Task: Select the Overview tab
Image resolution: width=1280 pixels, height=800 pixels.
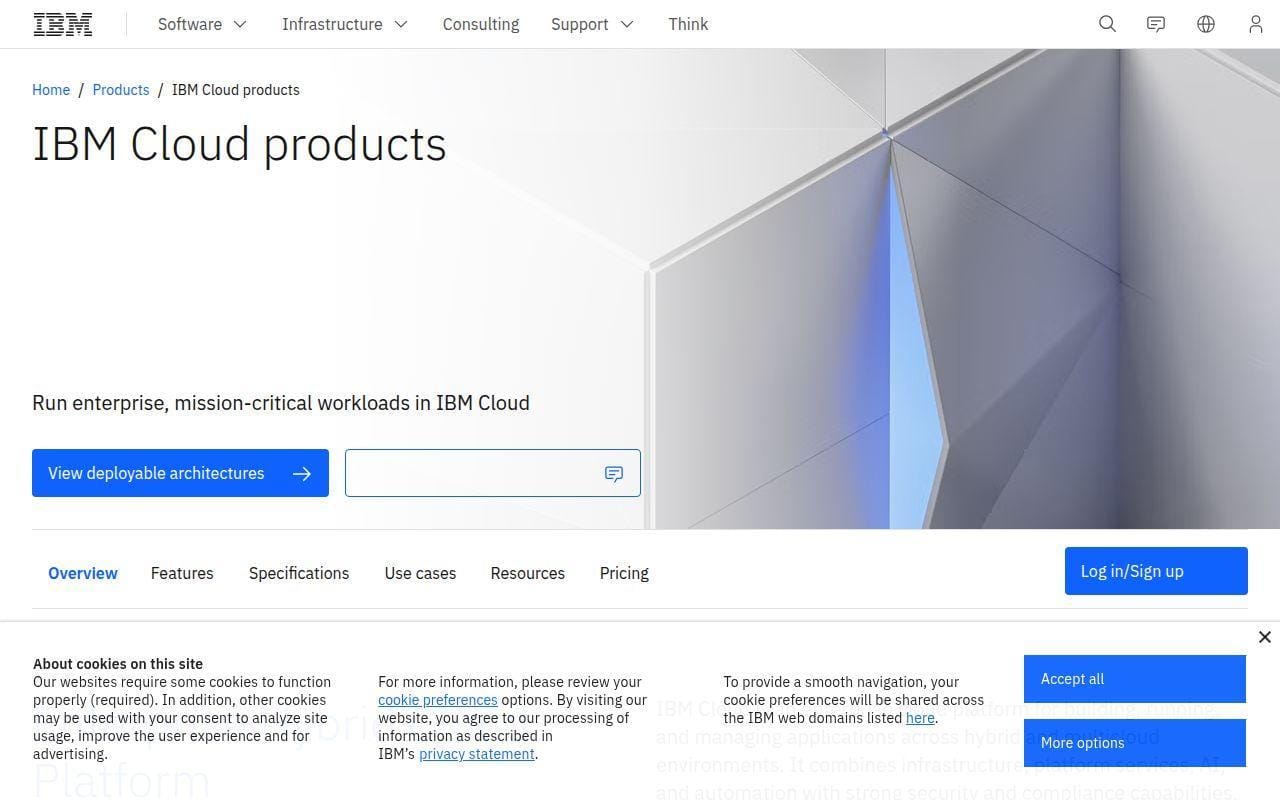Action: click(83, 573)
